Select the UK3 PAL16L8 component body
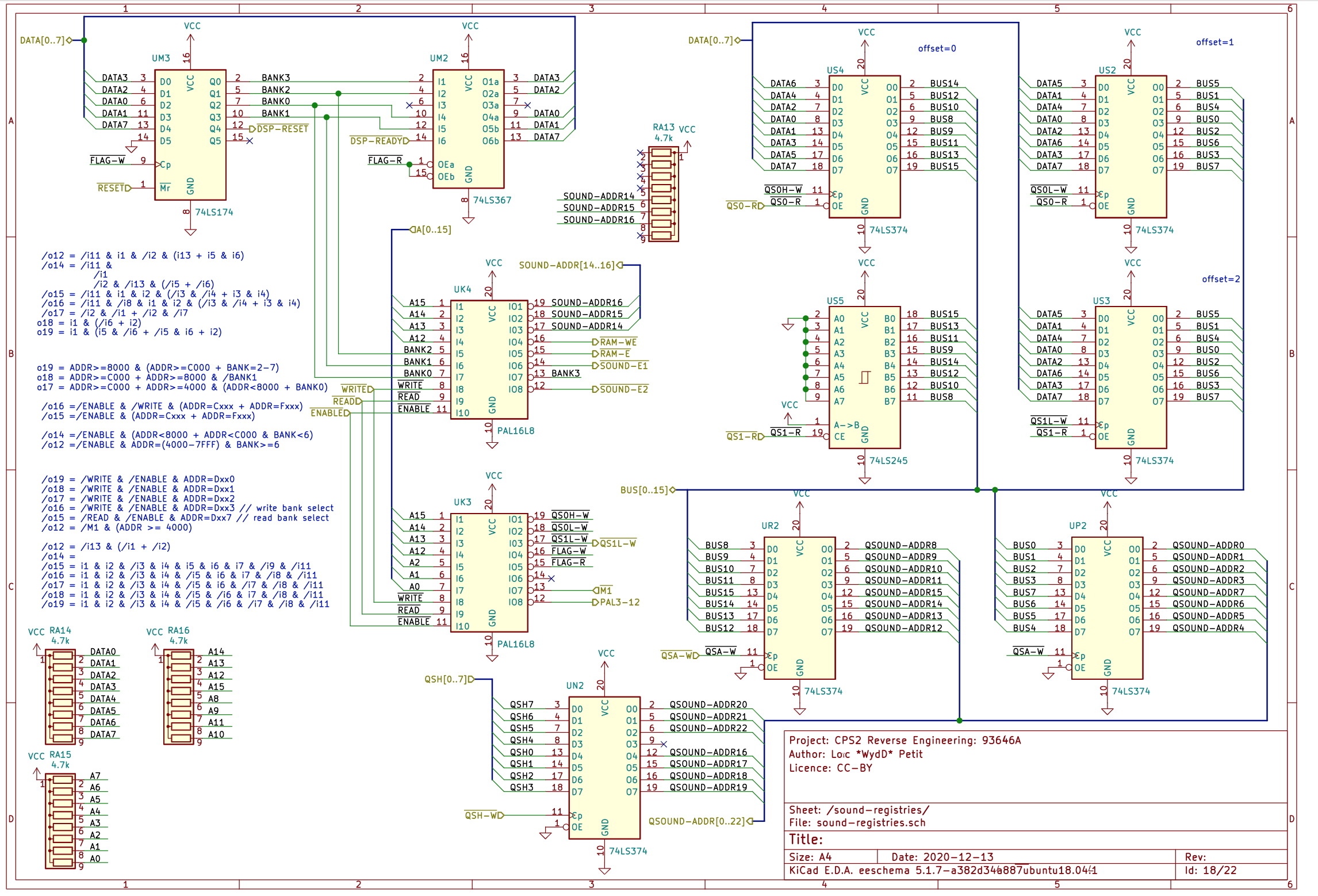The image size is (1318, 896). pos(489,573)
